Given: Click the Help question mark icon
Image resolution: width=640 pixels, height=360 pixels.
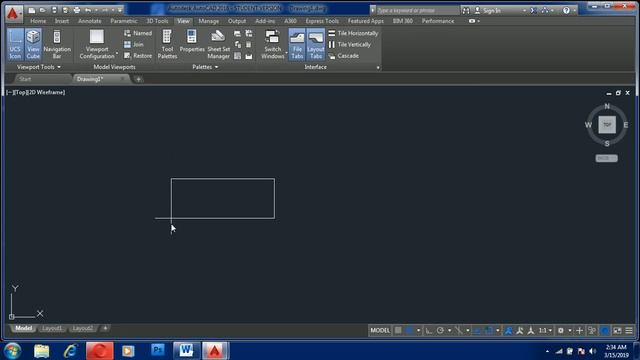Looking at the screenshot, I should [566, 10].
